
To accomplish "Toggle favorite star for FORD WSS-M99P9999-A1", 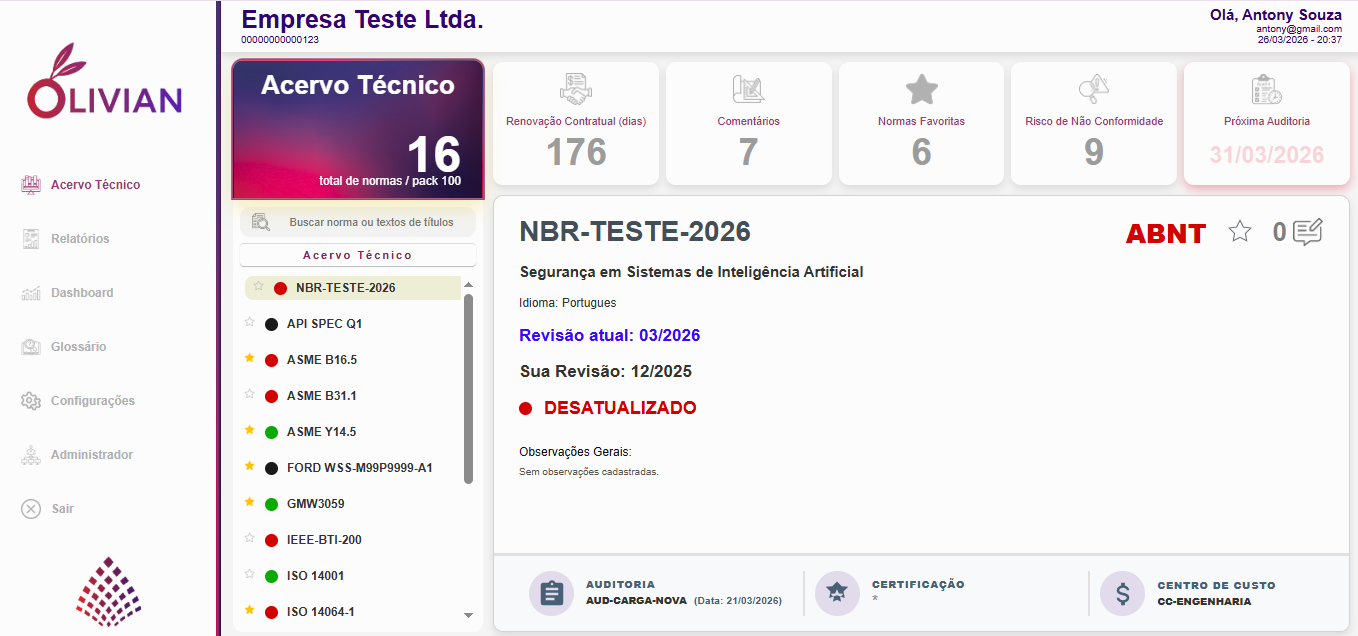I will coord(249,467).
